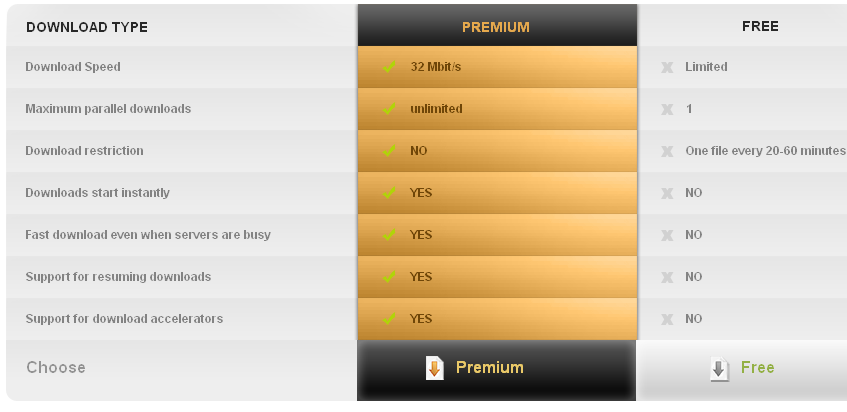Viewport: 847px width, 412px height.
Task: Click green checkmark next to unlimited
Action: (389, 109)
